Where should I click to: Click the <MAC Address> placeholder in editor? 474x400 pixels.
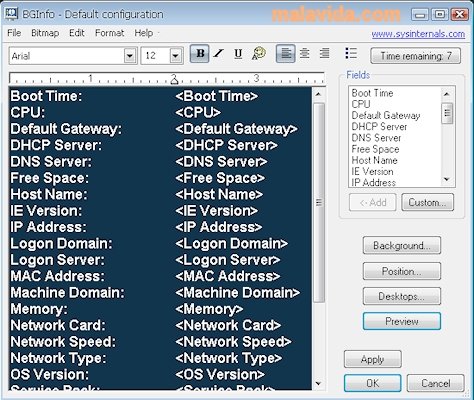(228, 276)
